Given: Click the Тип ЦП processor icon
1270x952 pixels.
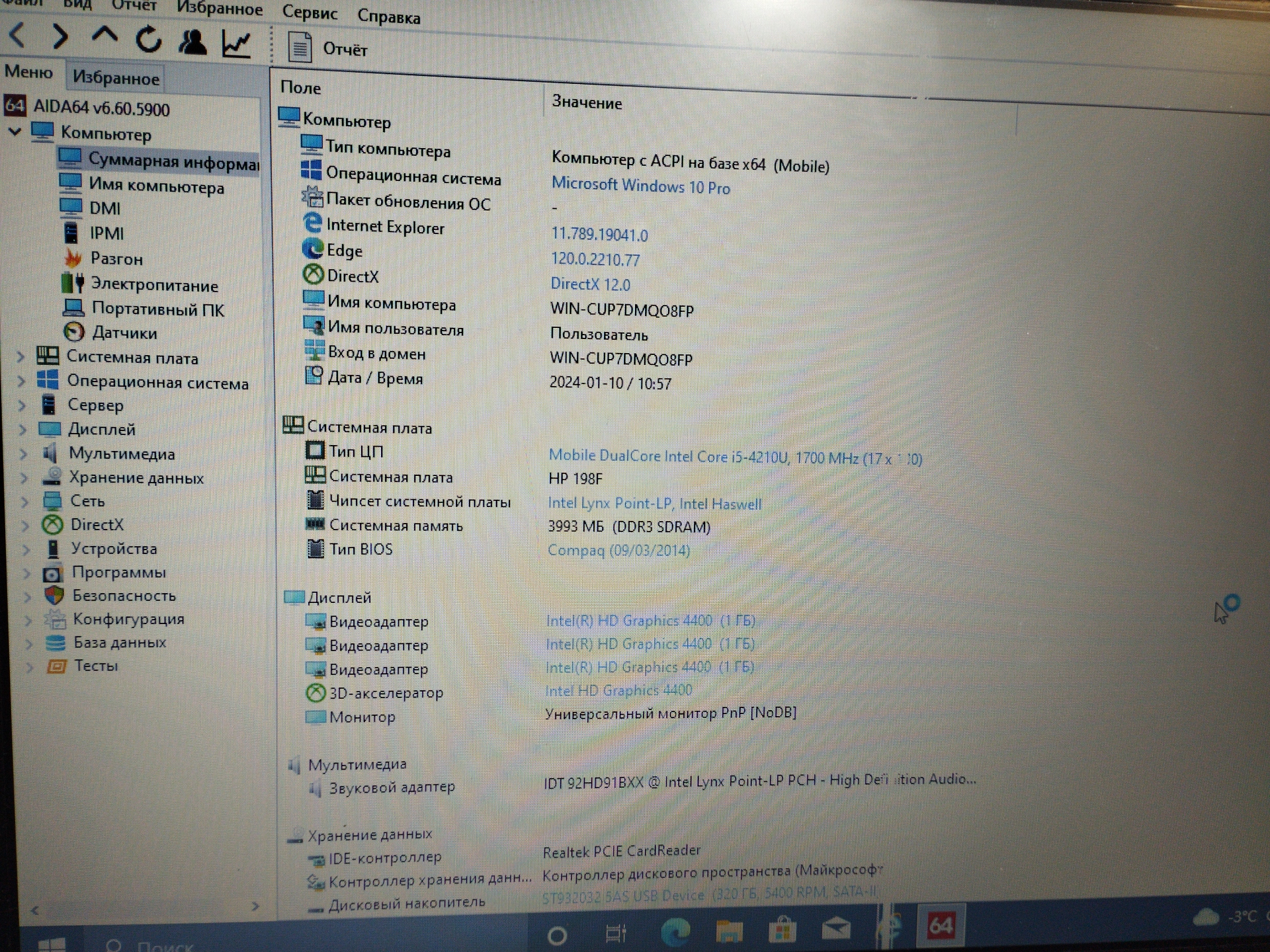Looking at the screenshot, I should [315, 450].
